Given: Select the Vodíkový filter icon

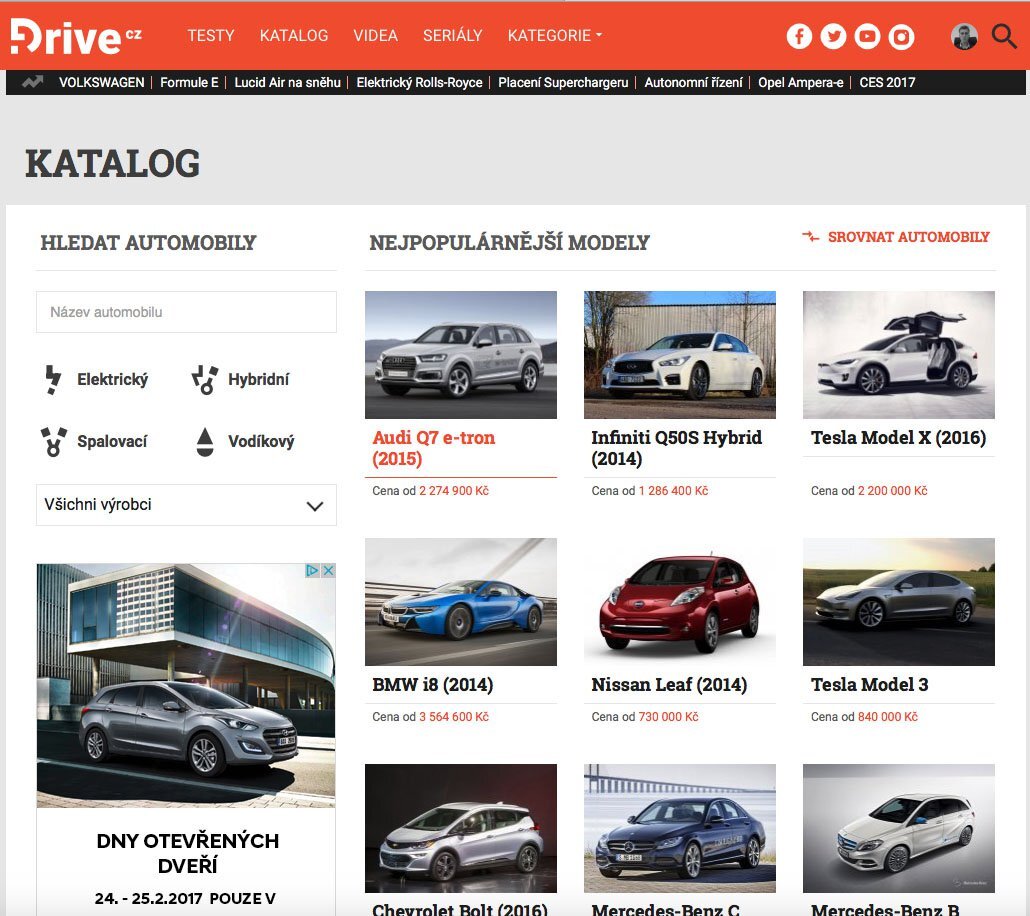Looking at the screenshot, I should pos(204,441).
